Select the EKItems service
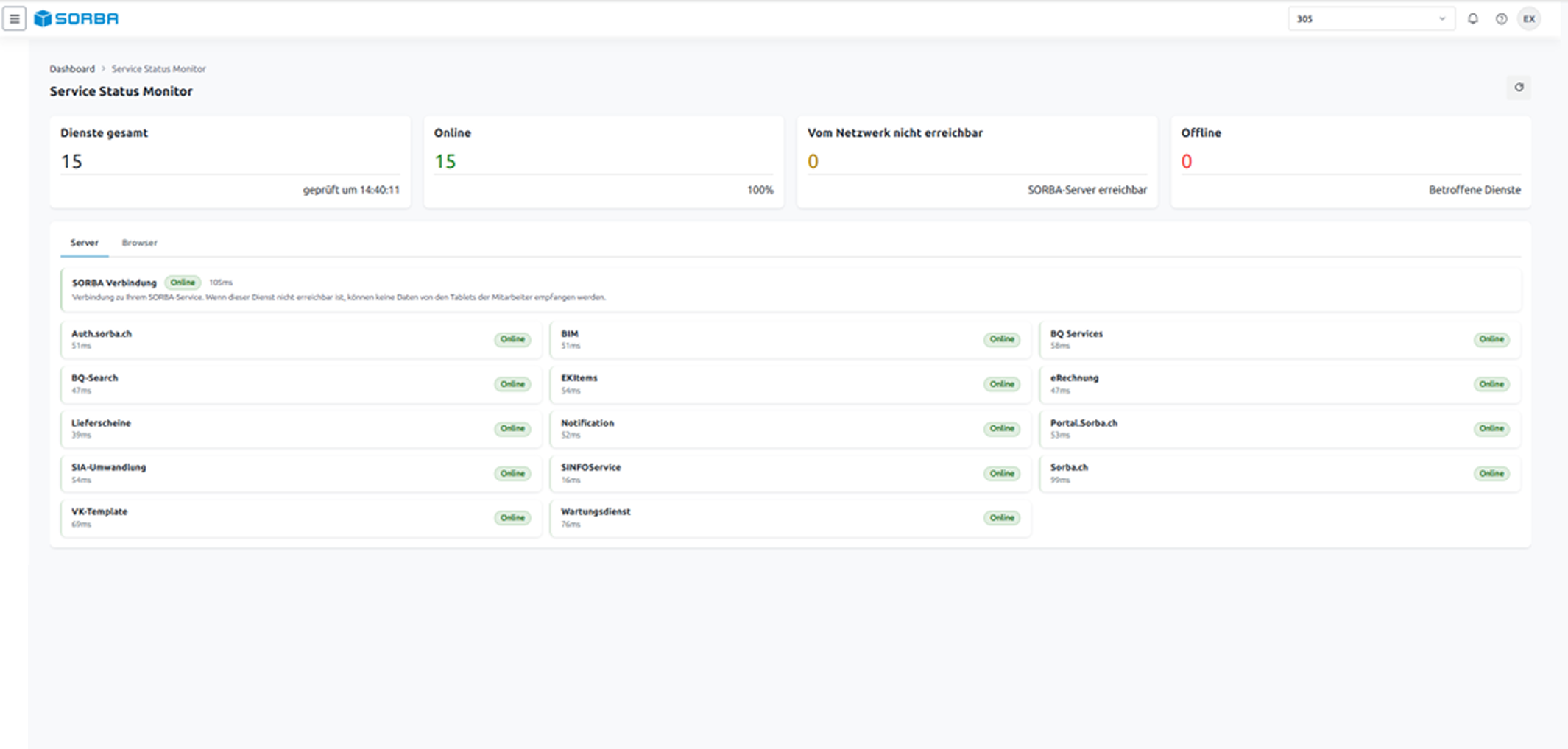The width and height of the screenshot is (1568, 749). pyautogui.click(x=791, y=384)
